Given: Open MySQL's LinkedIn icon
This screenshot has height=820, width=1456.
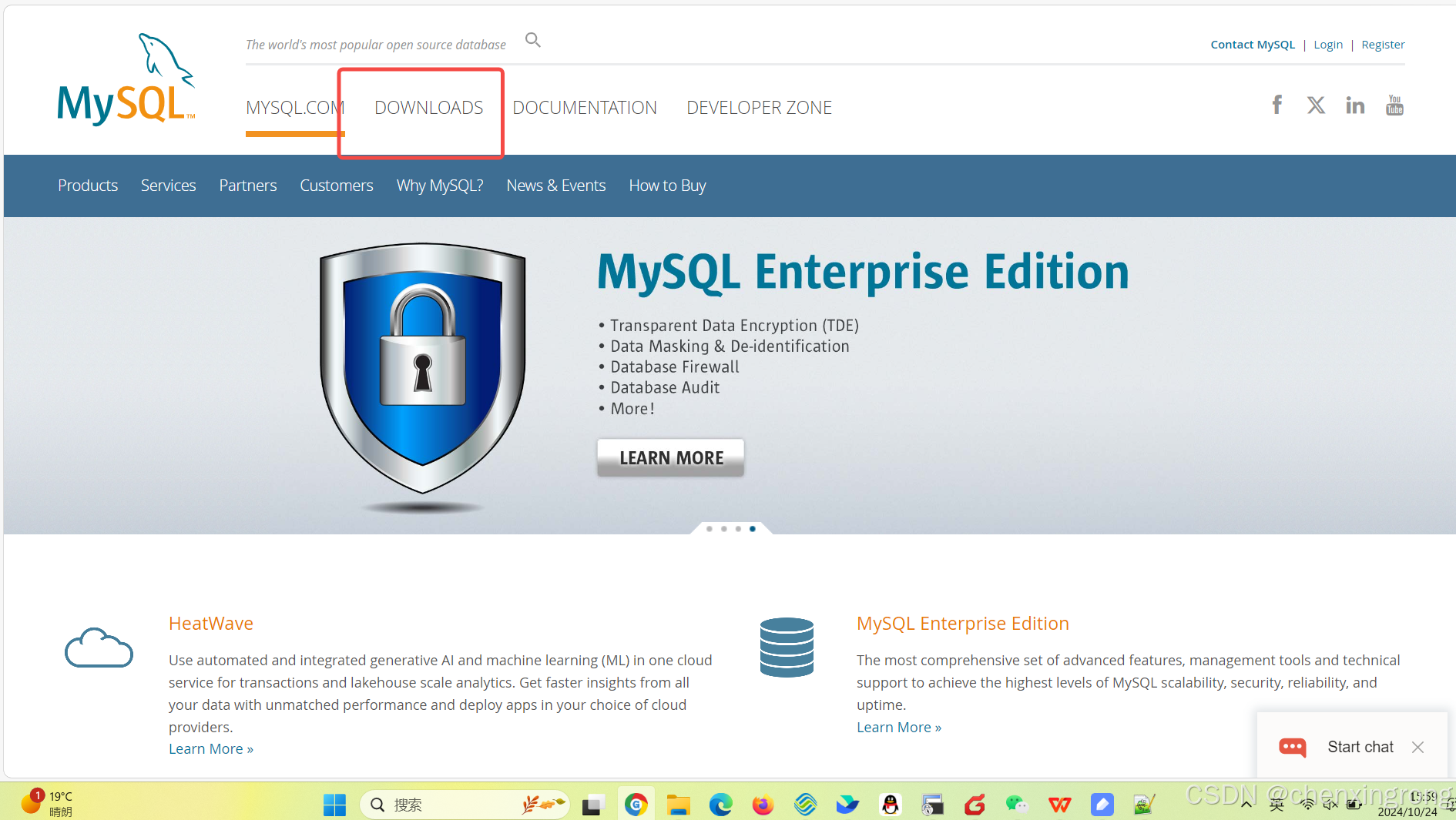Looking at the screenshot, I should [1355, 105].
